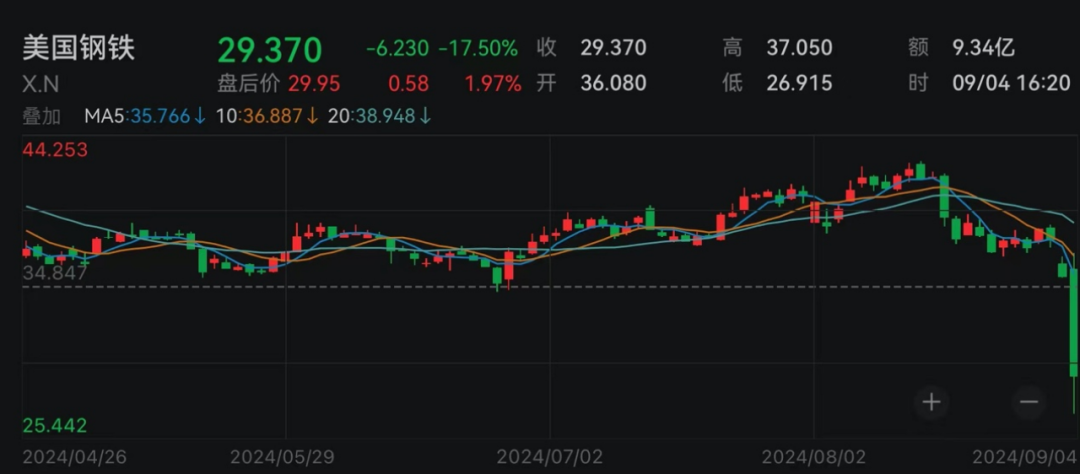
Task: Click the ticker symbol X.N
Action: (x=41, y=84)
